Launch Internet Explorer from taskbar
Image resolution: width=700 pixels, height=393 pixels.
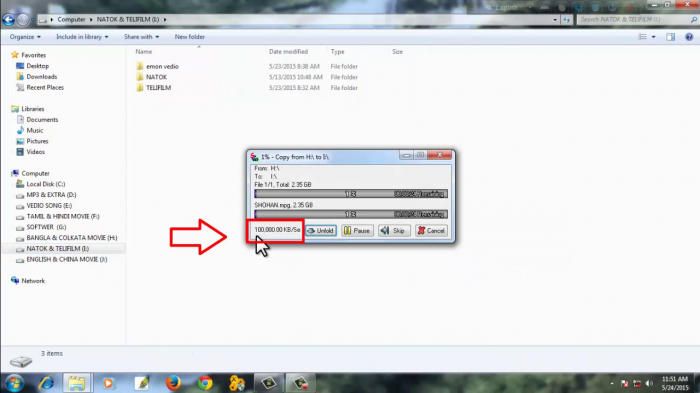click(x=46, y=383)
